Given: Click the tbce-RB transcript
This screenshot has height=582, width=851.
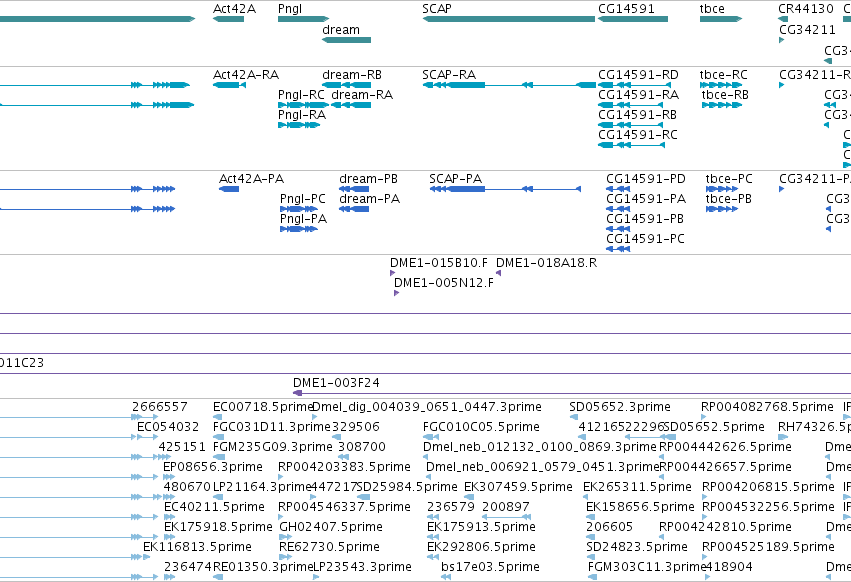Looking at the screenshot, I should [721, 105].
